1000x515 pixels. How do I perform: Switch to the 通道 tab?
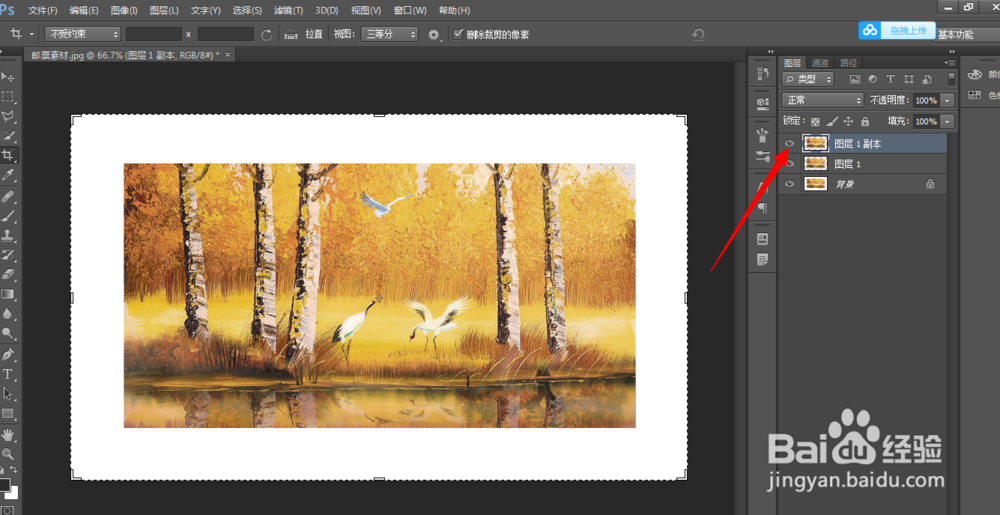point(820,62)
